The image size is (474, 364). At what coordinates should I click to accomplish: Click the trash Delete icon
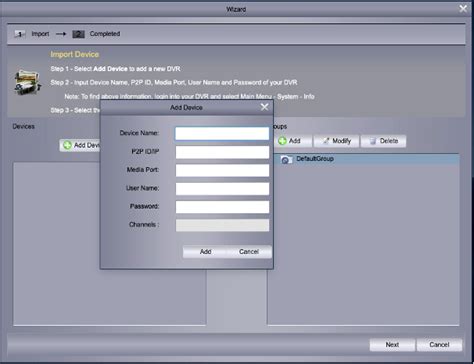(x=373, y=141)
